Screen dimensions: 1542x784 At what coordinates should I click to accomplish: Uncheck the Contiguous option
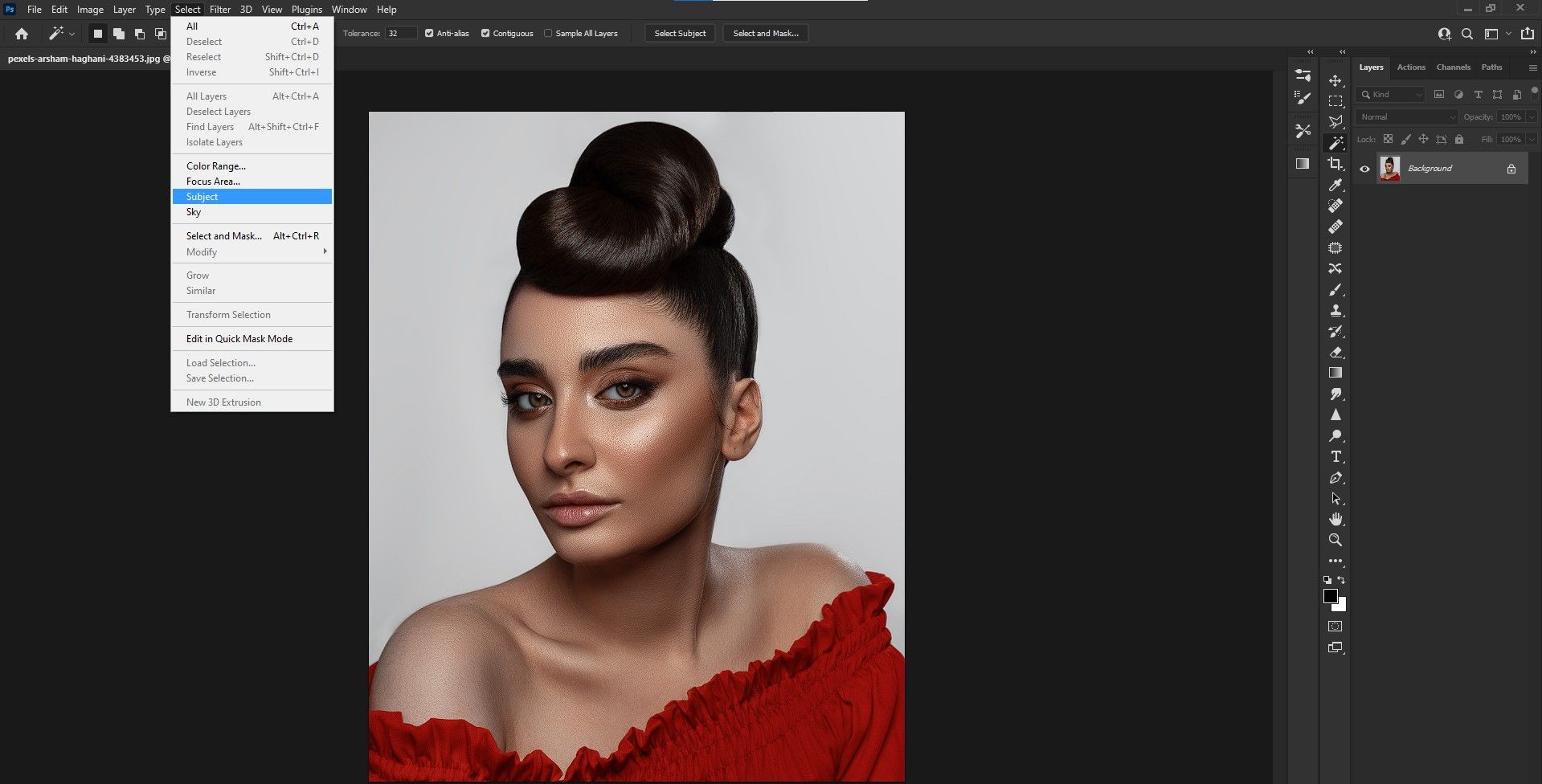(x=485, y=34)
